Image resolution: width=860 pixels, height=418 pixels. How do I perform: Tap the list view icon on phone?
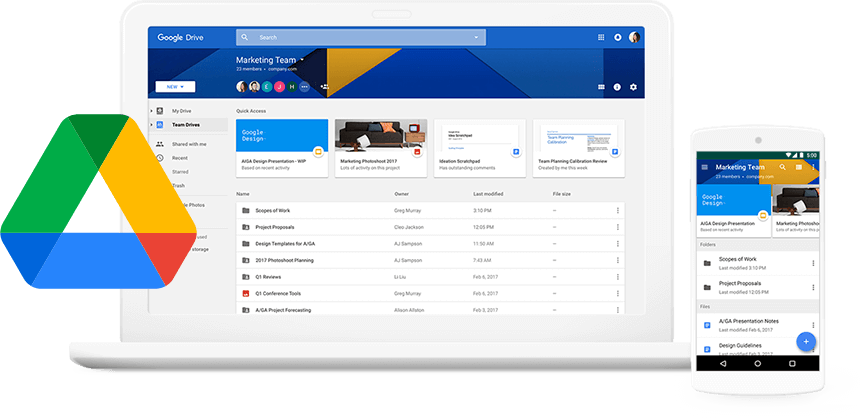799,167
